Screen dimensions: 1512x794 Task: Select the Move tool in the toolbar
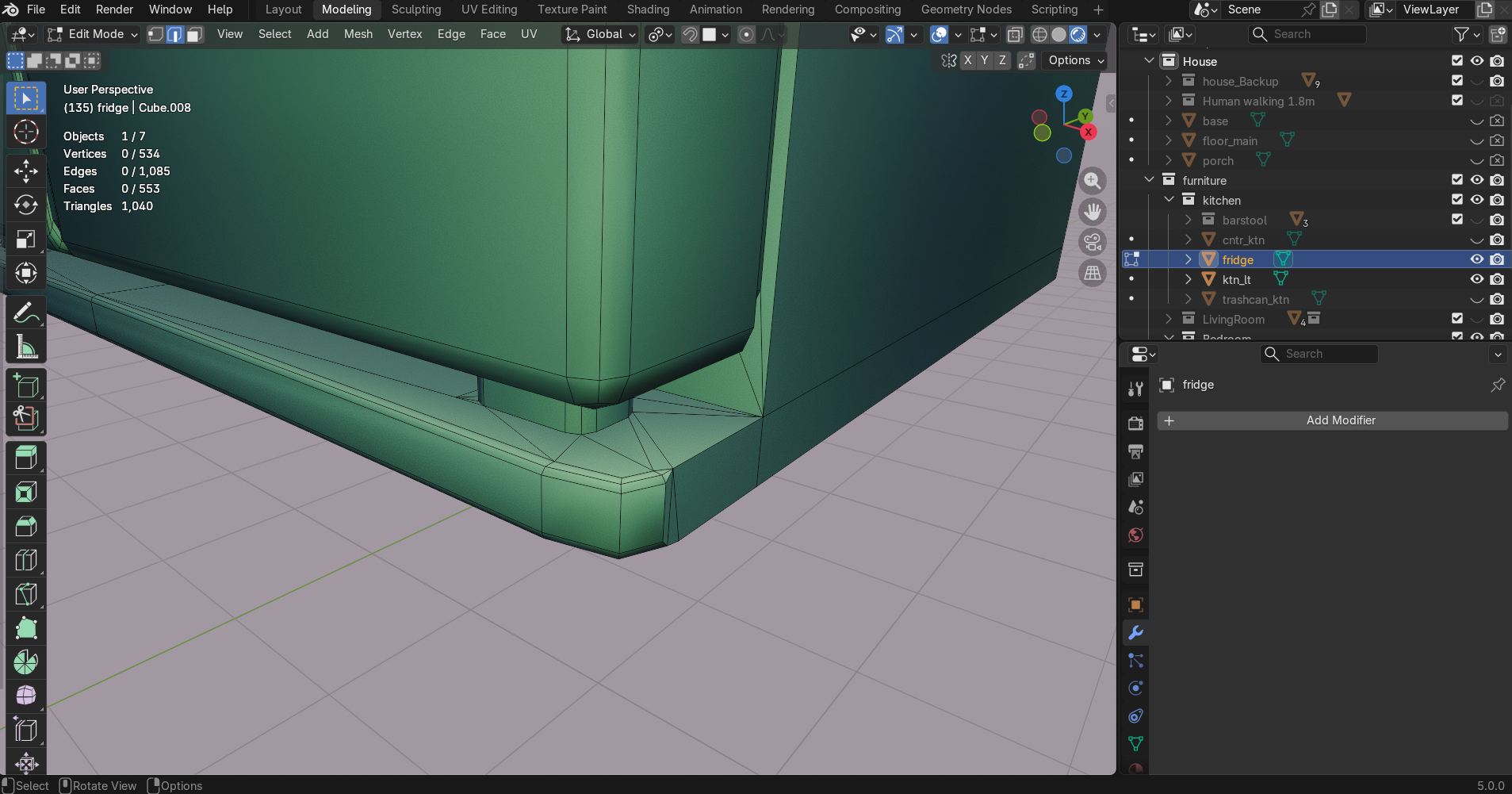(x=26, y=171)
